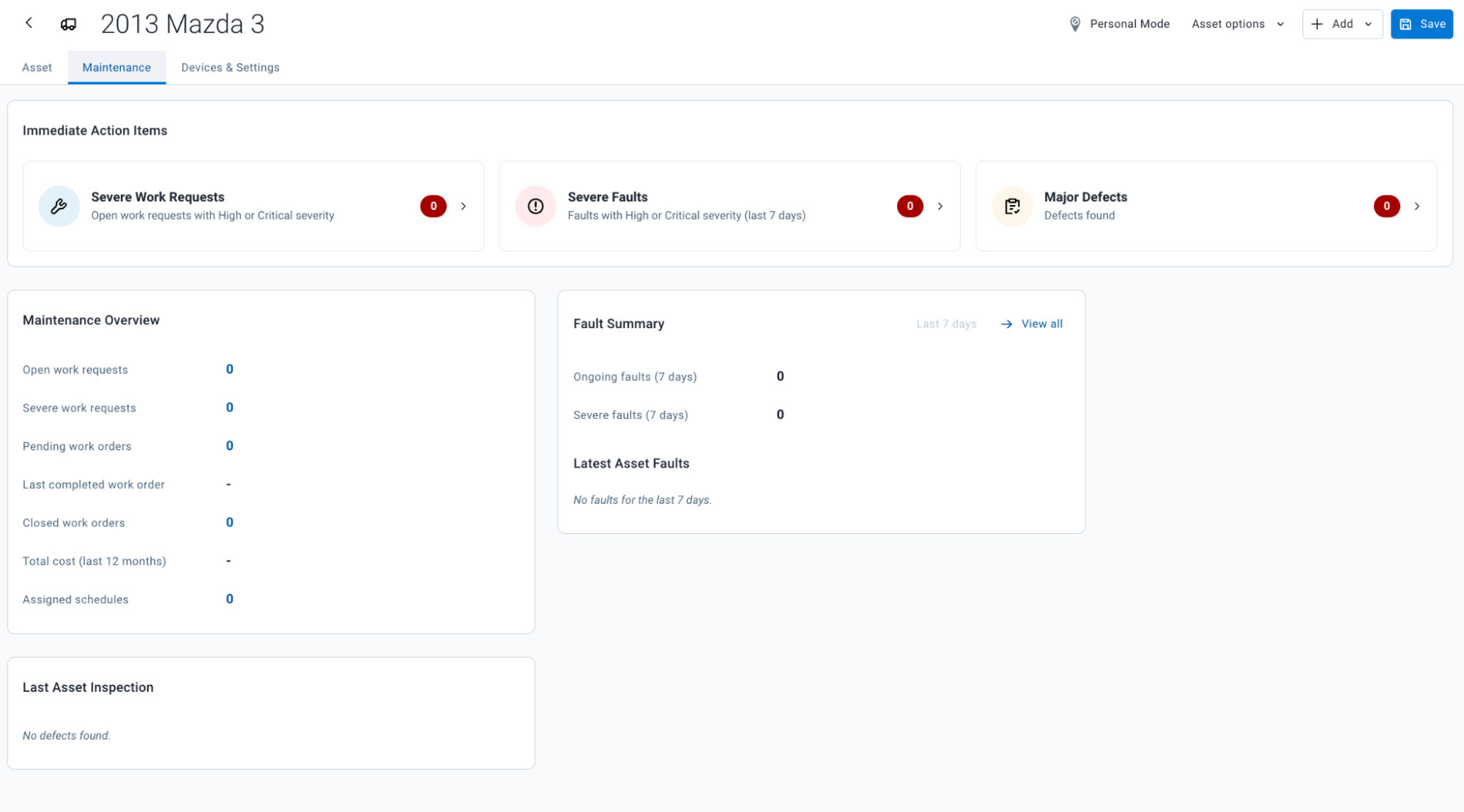1464x812 pixels.
Task: Click the Major Defects red count badge
Action: click(x=1386, y=206)
